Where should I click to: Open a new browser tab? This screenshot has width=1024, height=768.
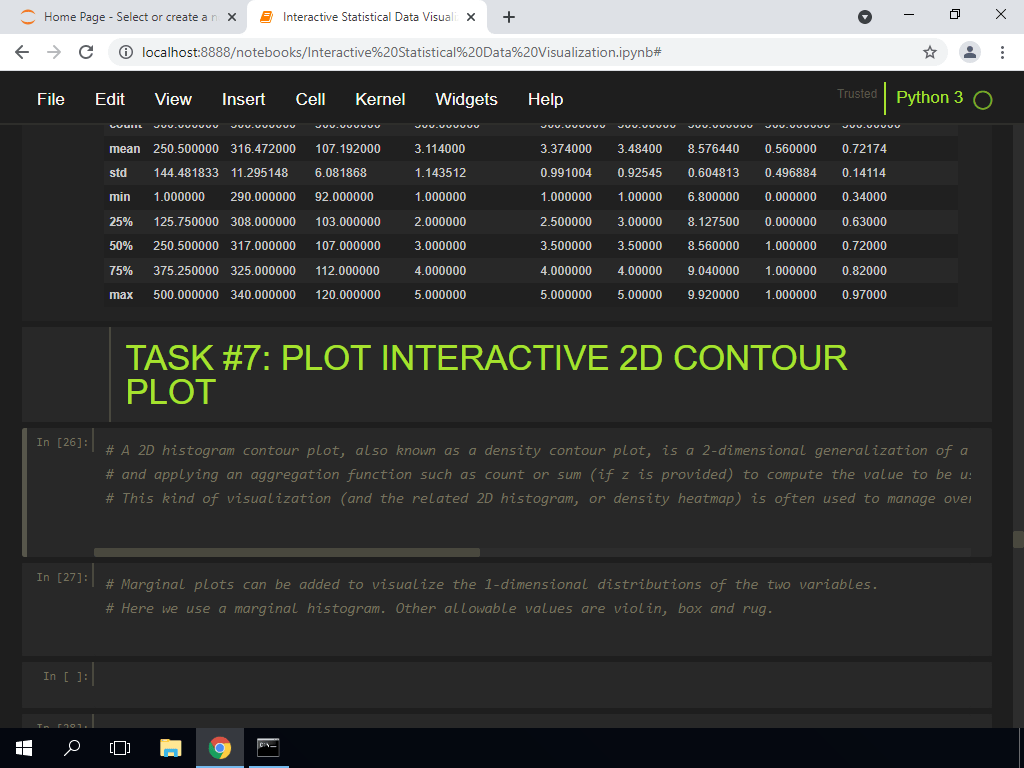[x=509, y=18]
